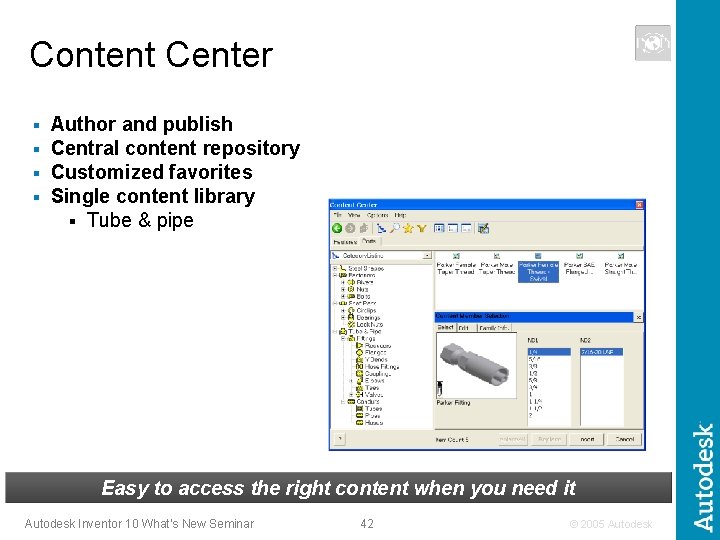Image resolution: width=720 pixels, height=540 pixels.
Task: Switch to the Features tab
Action: point(345,242)
